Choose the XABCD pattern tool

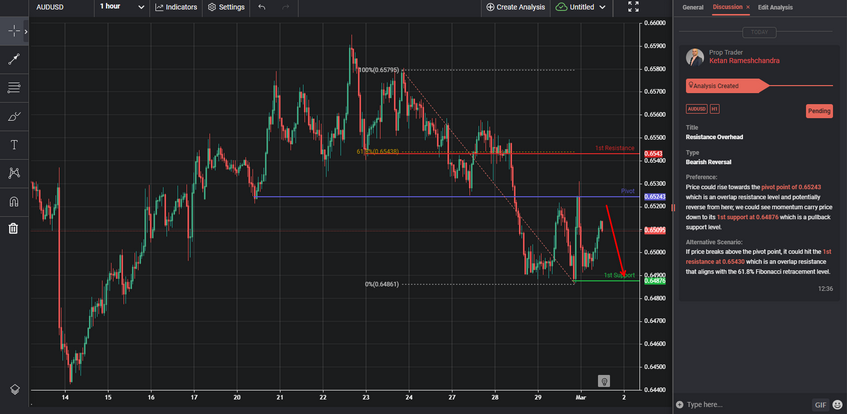[x=14, y=173]
